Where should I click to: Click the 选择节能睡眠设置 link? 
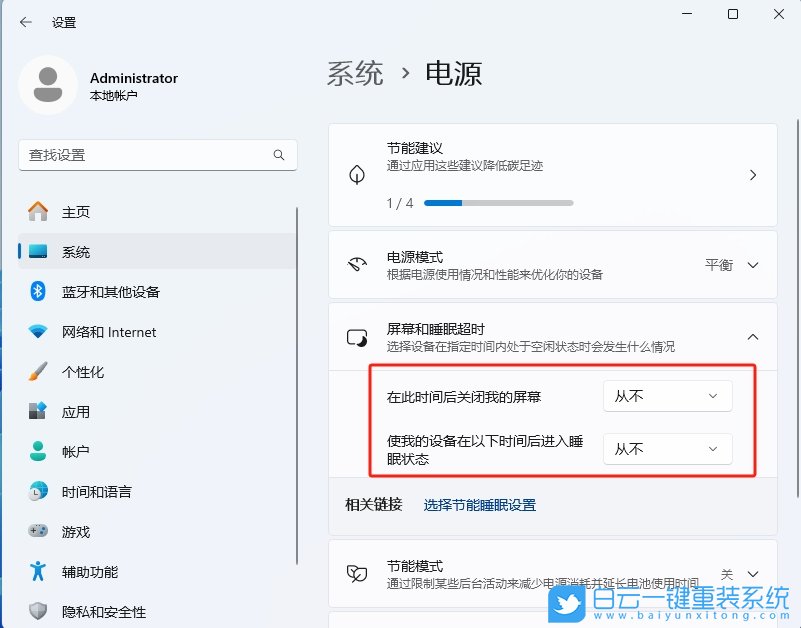(x=480, y=504)
